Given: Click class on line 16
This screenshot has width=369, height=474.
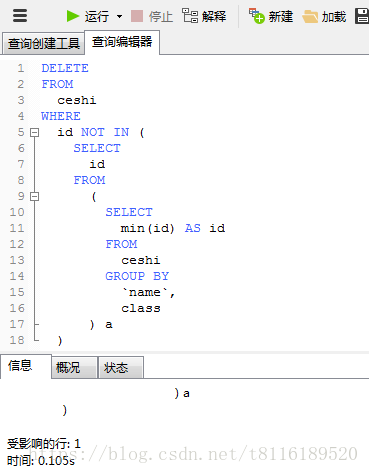Looking at the screenshot, I should [x=141, y=308].
